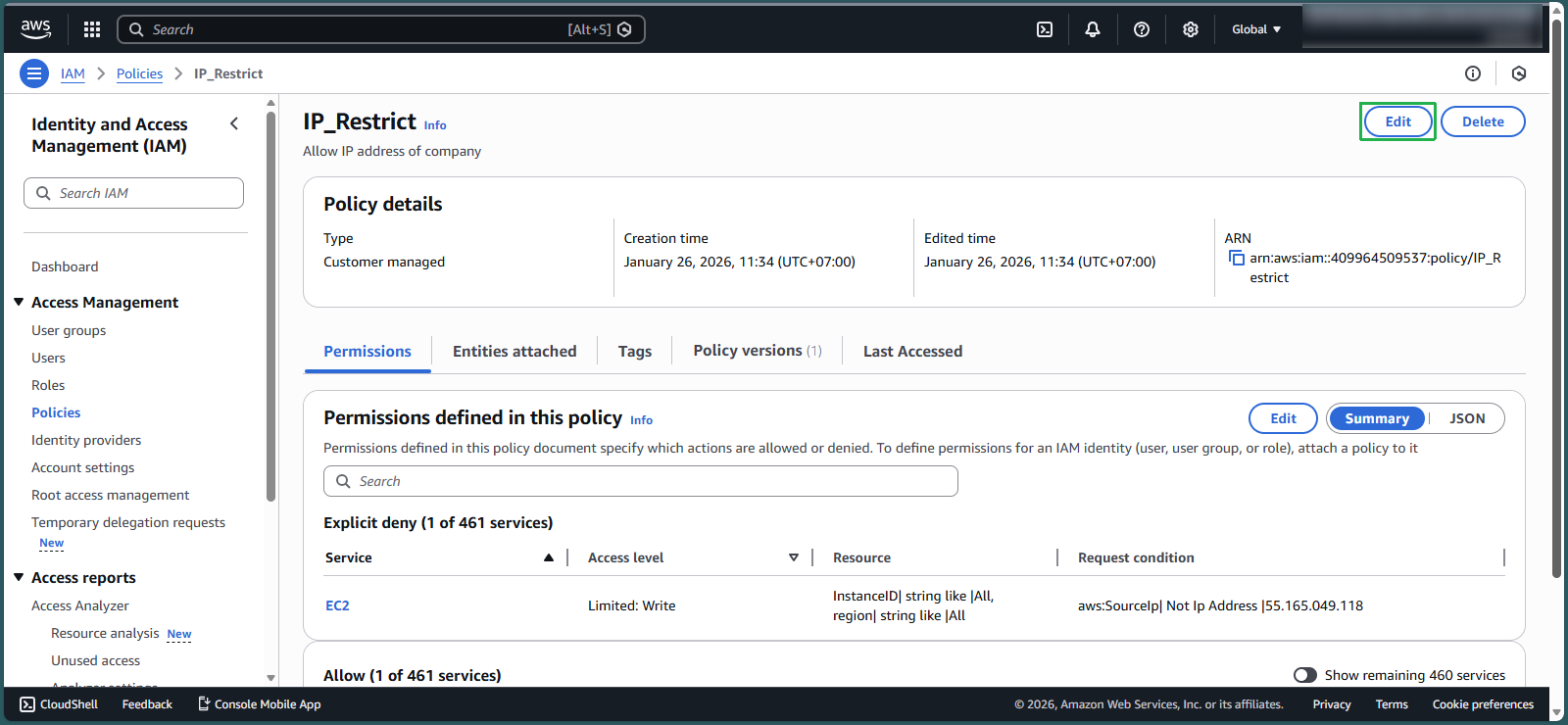Click the permissions search field

coord(641,481)
